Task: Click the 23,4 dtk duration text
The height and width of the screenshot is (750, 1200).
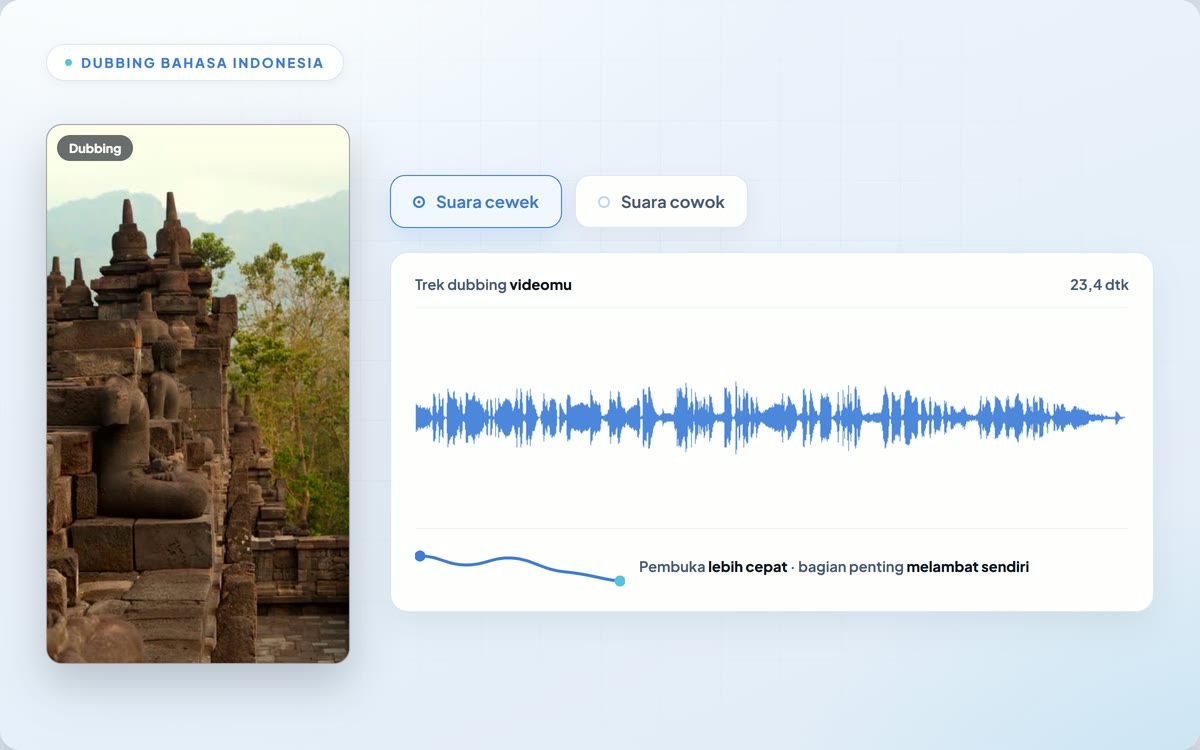Action: click(x=1099, y=285)
